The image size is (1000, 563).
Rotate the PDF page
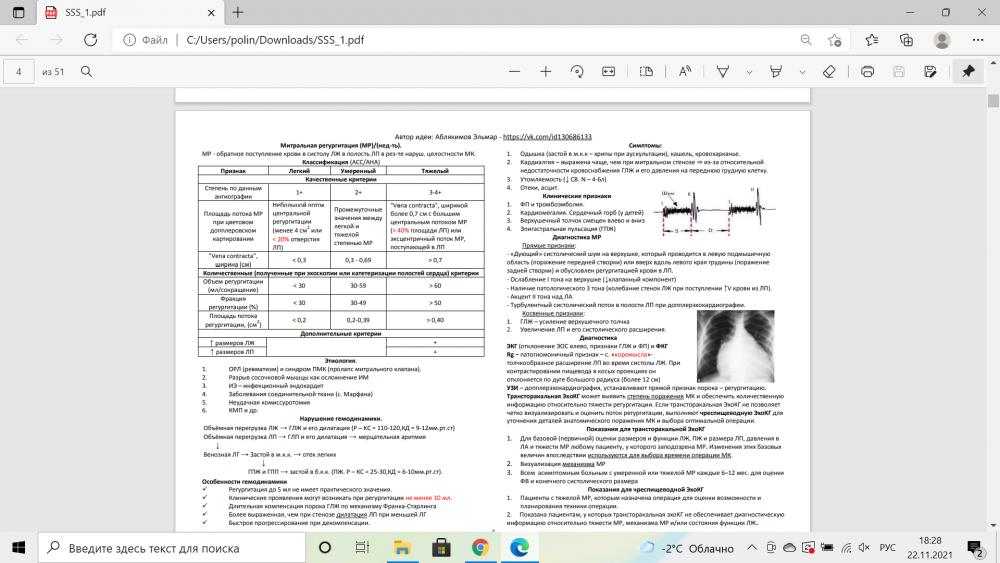point(577,72)
